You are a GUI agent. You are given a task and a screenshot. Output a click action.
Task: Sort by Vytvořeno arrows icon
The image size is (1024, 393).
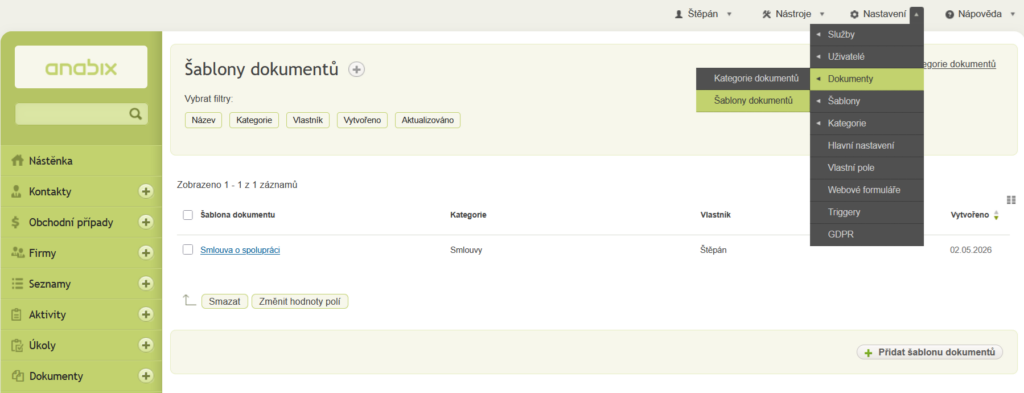tap(996, 215)
